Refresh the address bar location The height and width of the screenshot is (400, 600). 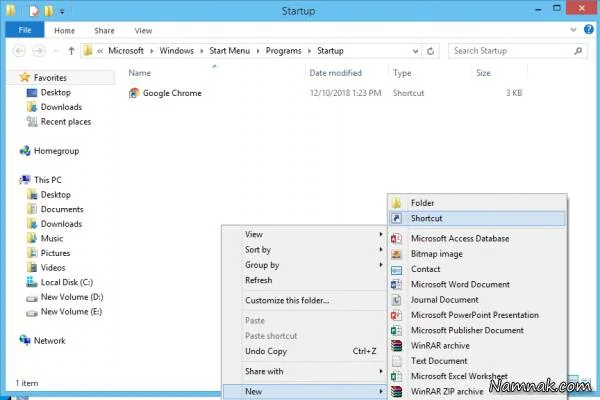(430, 51)
